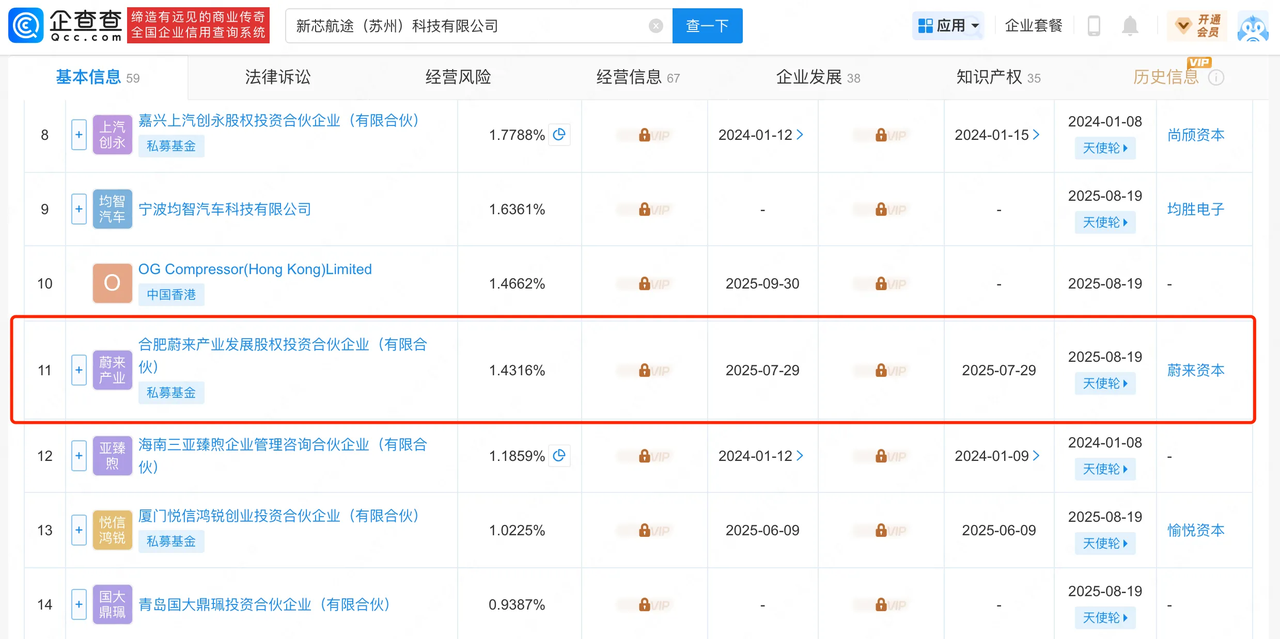Click the 1.4316% shareholding value
The image size is (1280, 639).
517,370
